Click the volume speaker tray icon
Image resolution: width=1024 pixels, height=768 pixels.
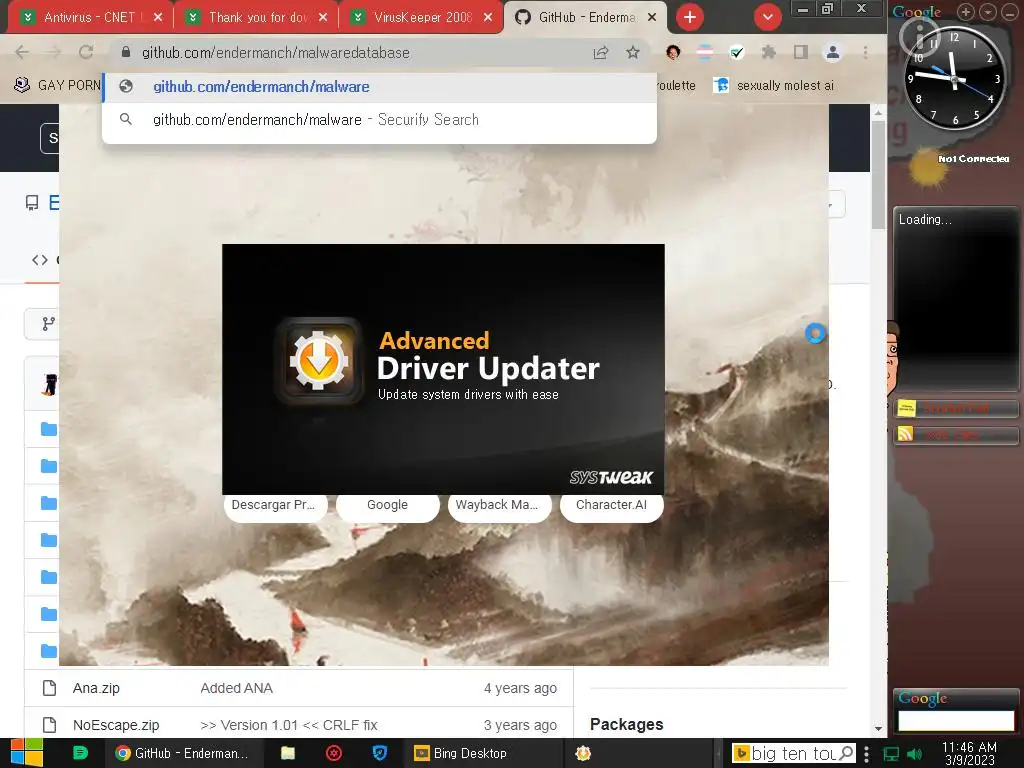coord(914,754)
